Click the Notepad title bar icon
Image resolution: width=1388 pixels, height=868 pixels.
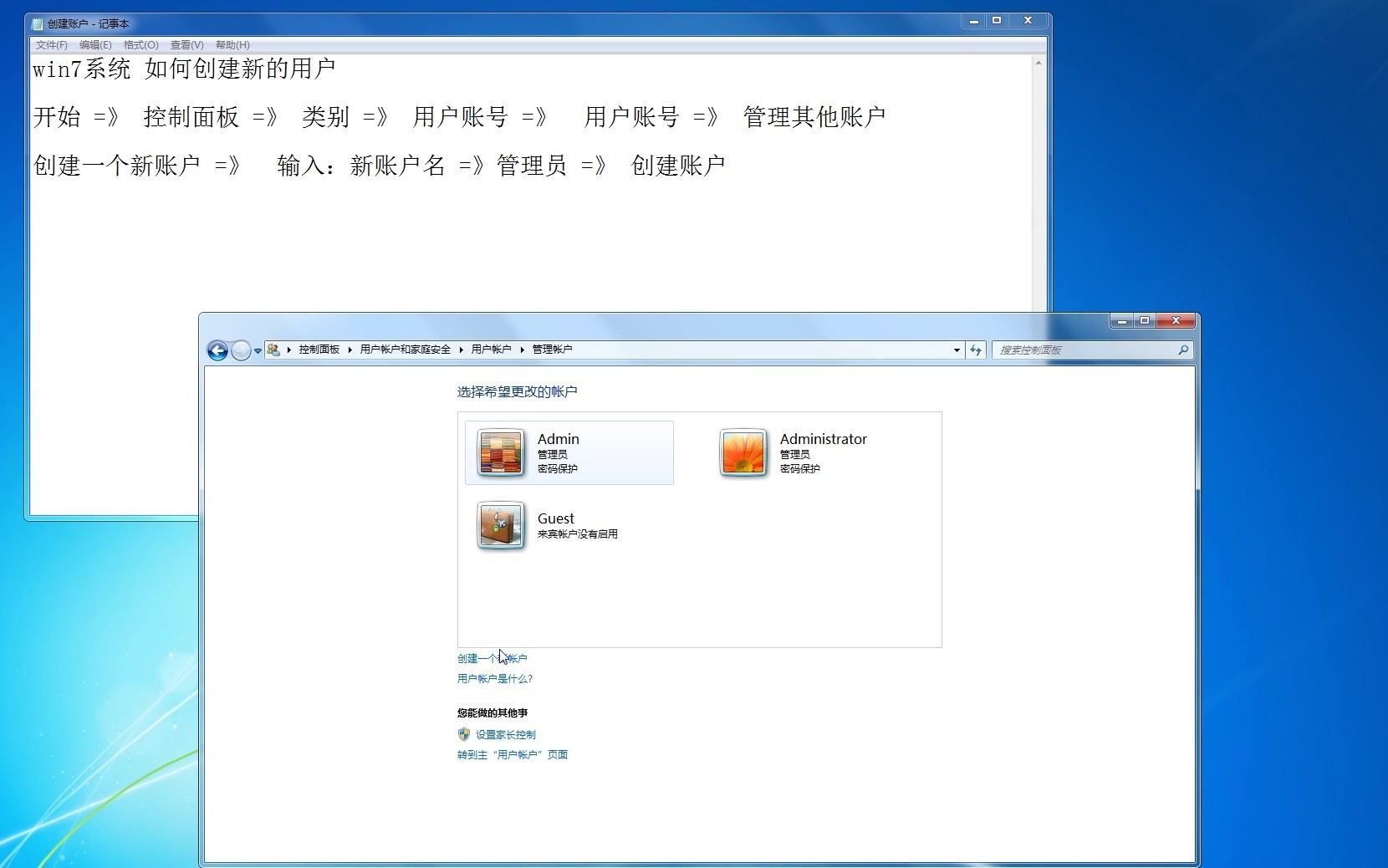(37, 23)
